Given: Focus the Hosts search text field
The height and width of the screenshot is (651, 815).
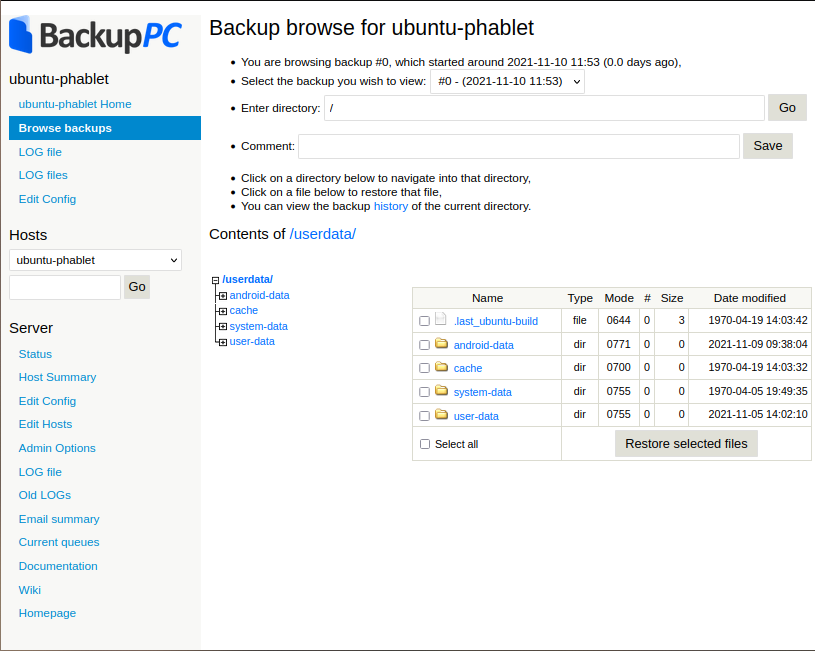Looking at the screenshot, I should [x=65, y=288].
